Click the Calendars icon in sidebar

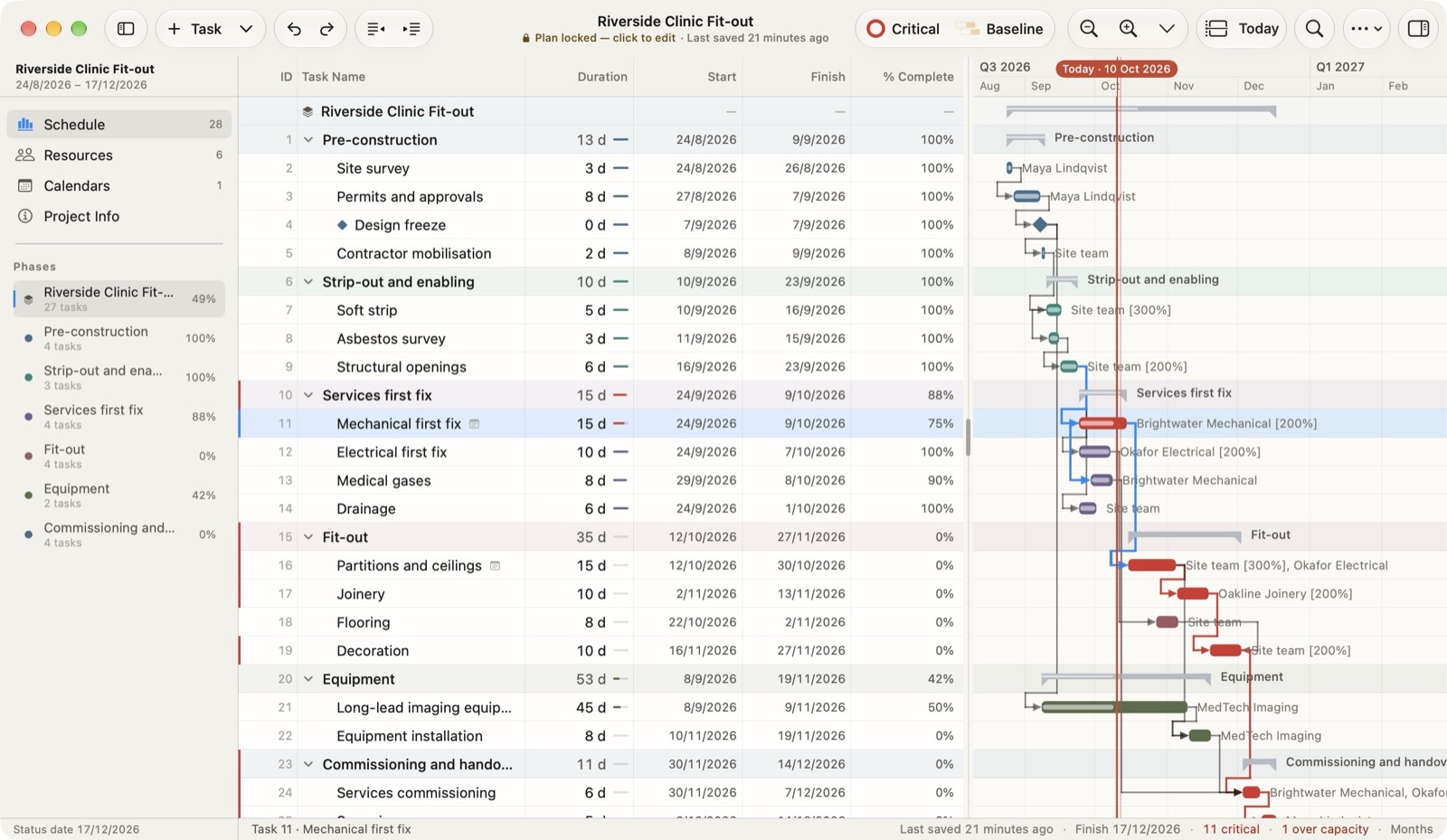point(25,185)
